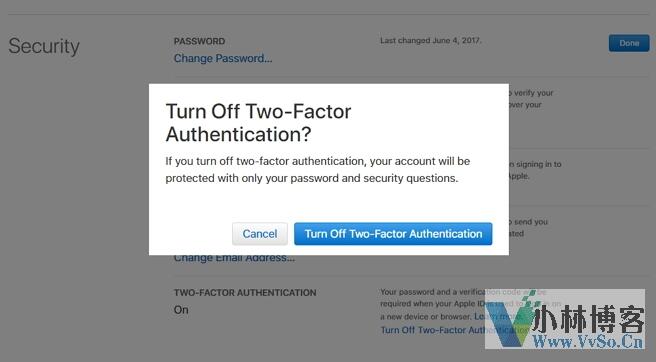Click the Done button in the Security section

click(x=629, y=43)
